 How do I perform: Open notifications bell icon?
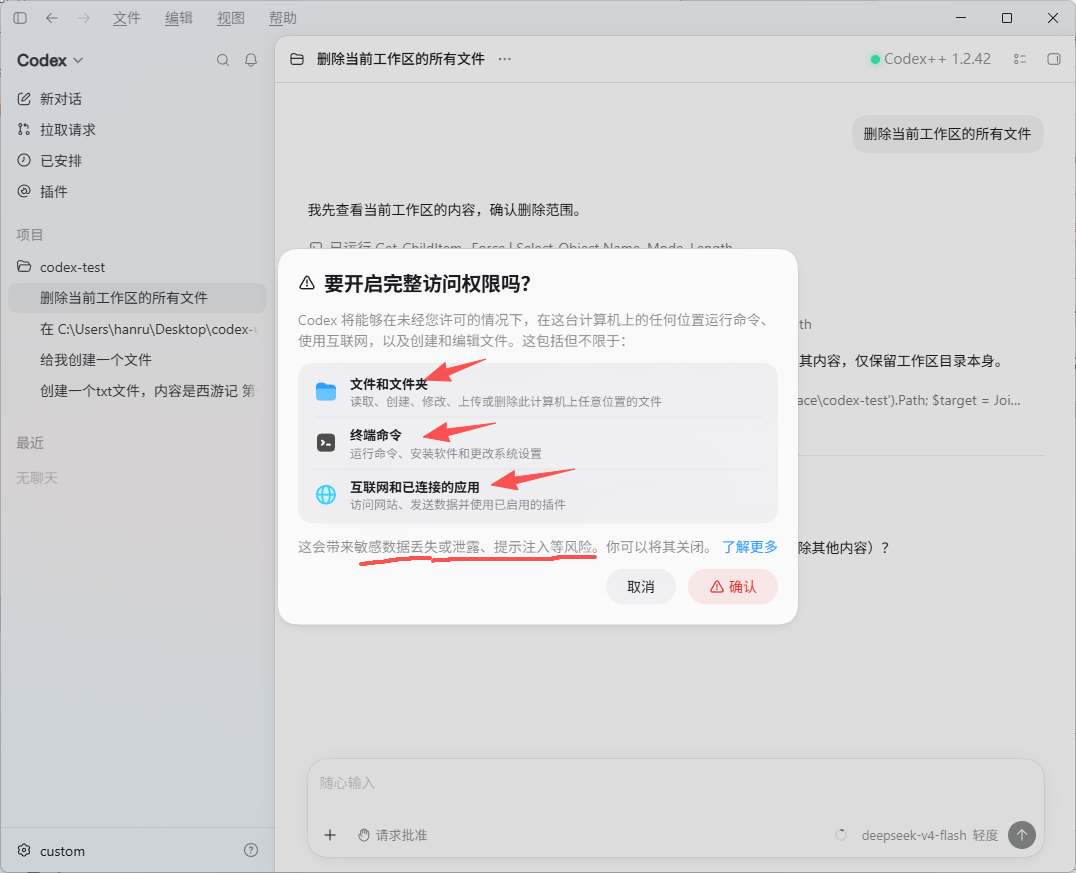pos(251,60)
